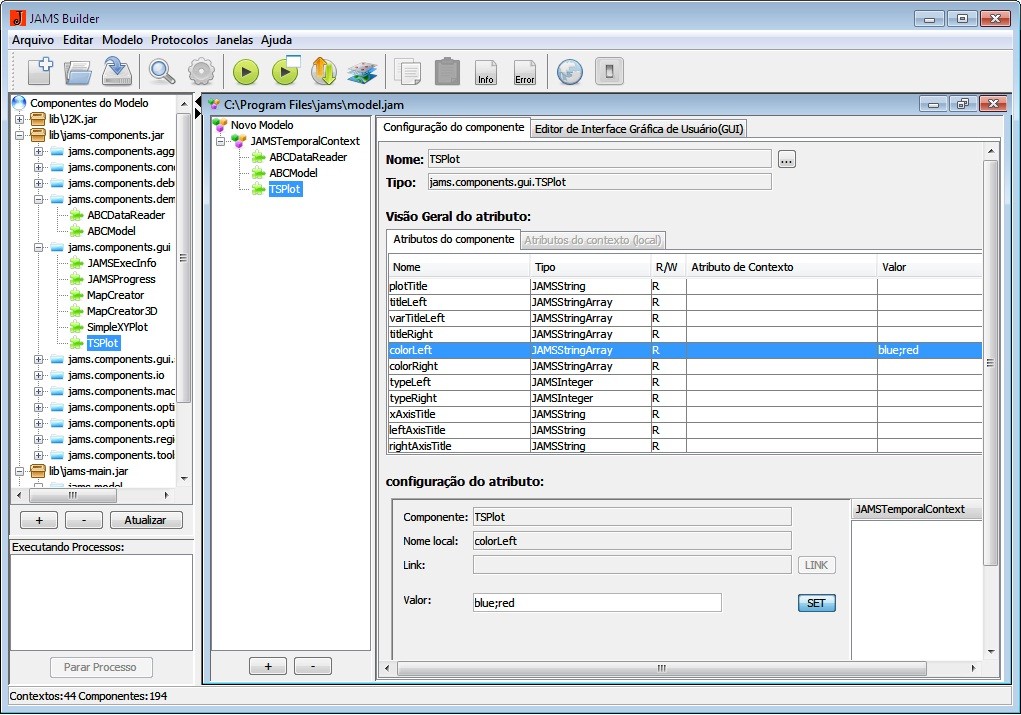Viewport: 1021px width, 715px height.
Task: Click the map layers toolbar icon
Action: click(361, 72)
